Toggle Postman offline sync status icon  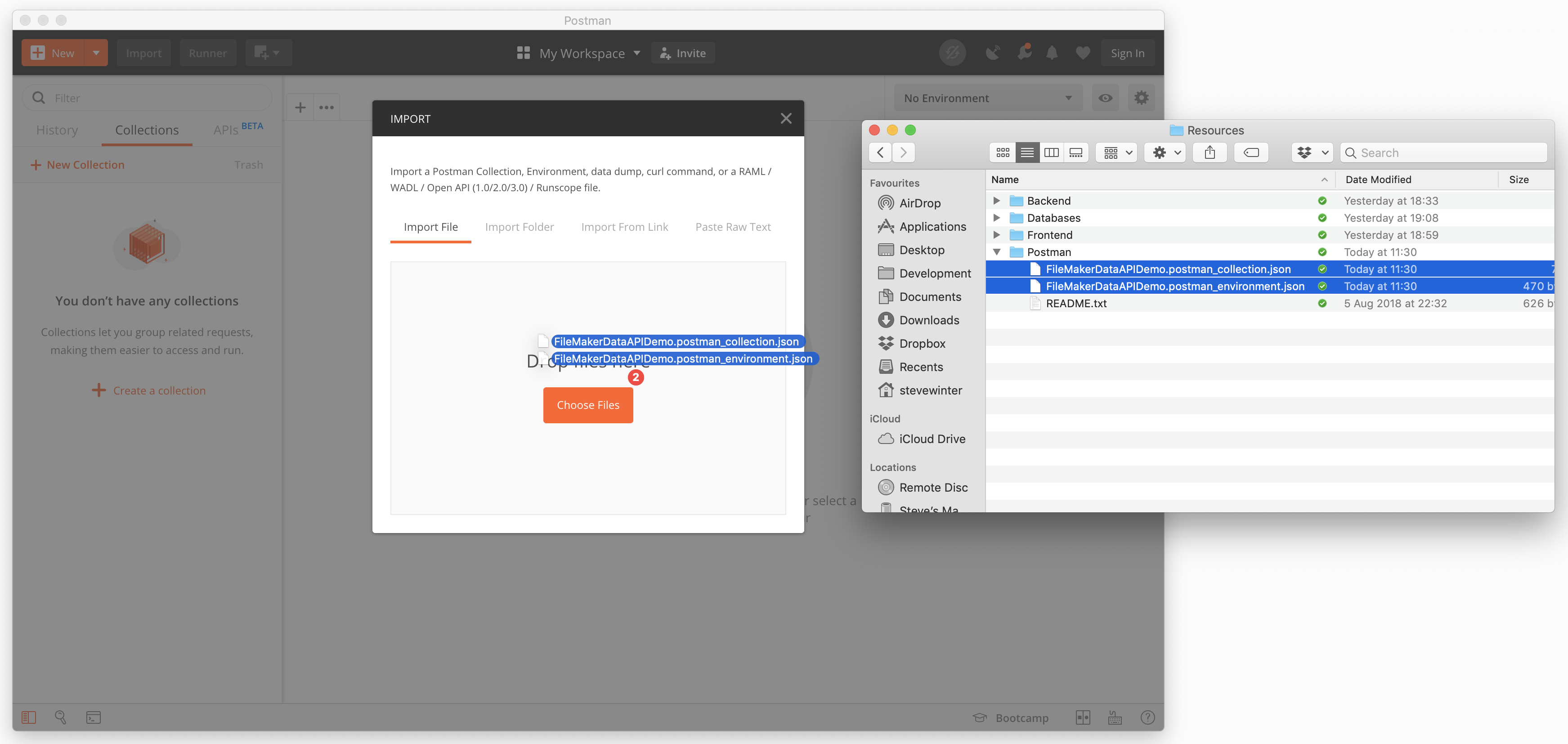(x=953, y=52)
